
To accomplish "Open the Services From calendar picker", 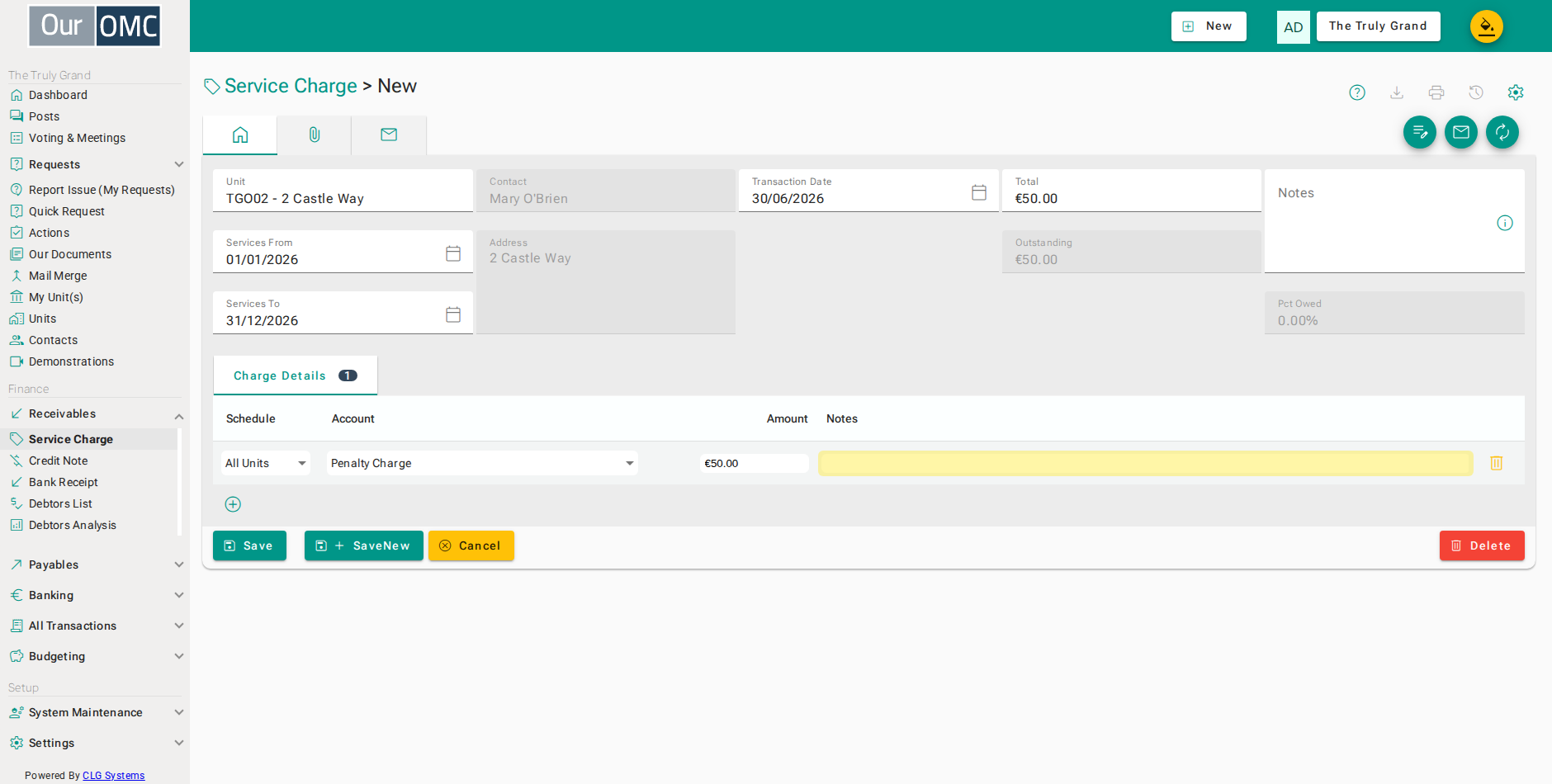I will [453, 253].
